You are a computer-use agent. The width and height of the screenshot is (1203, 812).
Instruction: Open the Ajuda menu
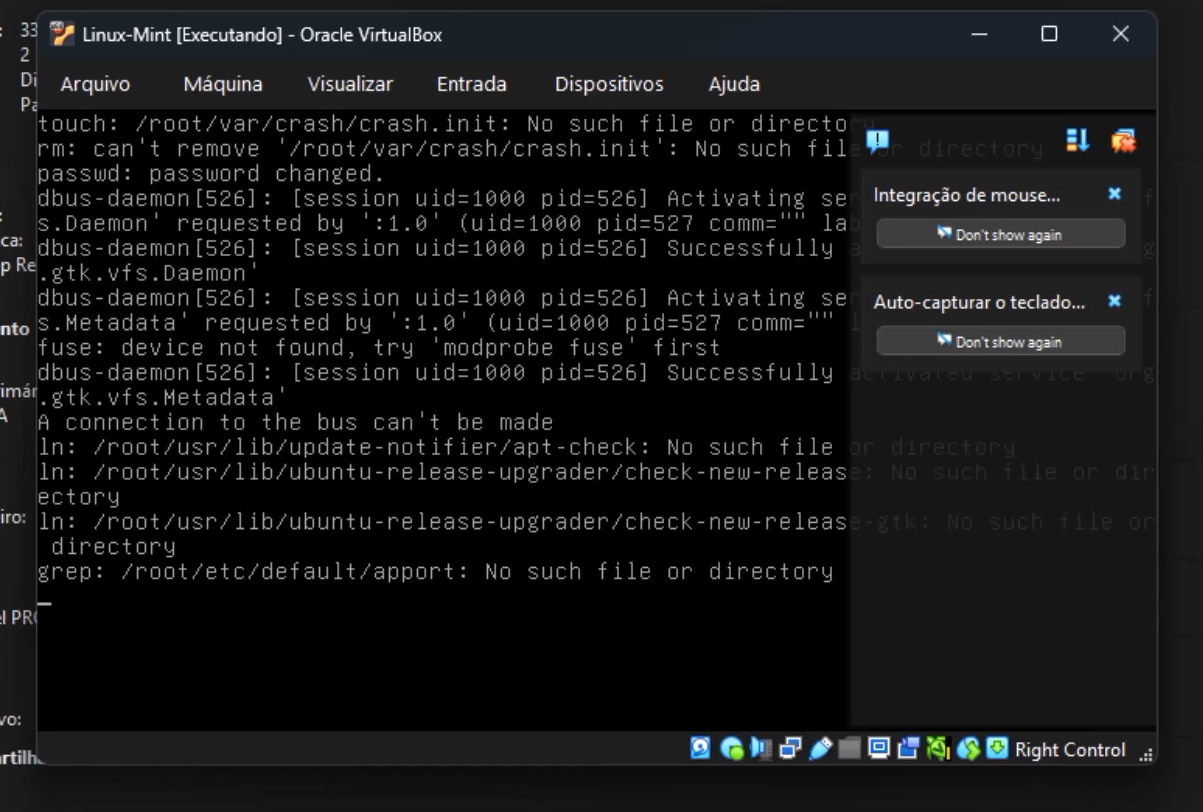734,85
